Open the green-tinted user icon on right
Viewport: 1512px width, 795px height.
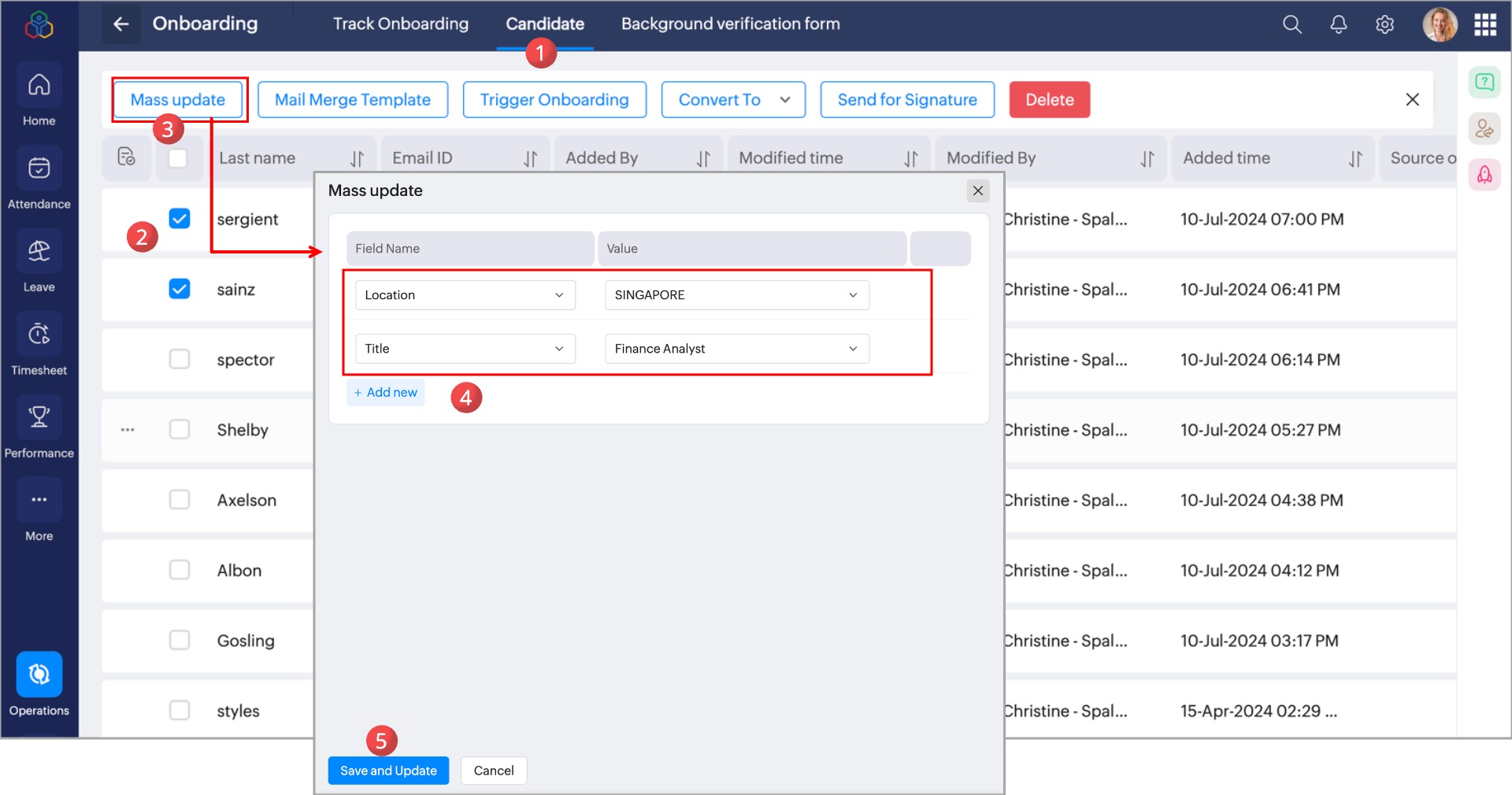[x=1484, y=128]
